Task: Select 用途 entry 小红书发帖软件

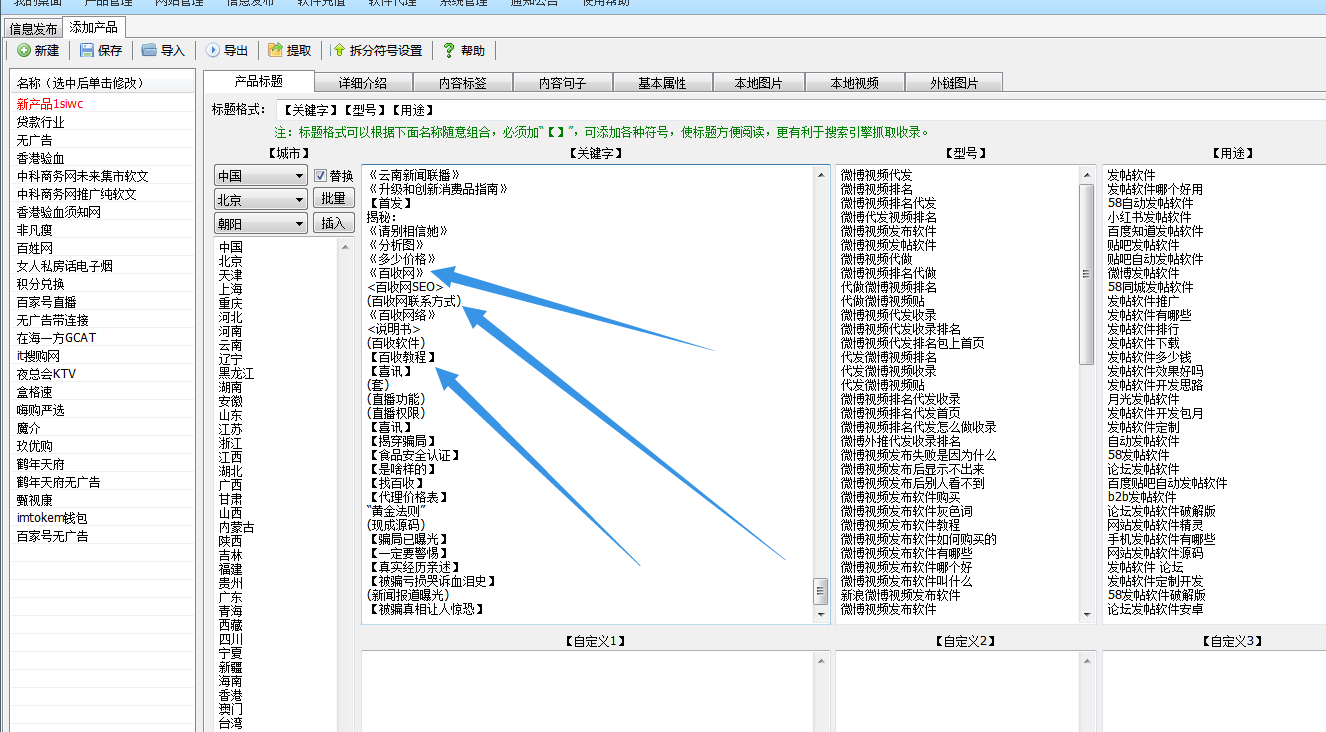Action: point(1149,217)
